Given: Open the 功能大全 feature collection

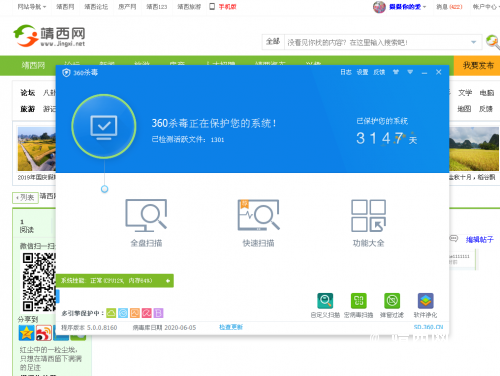Looking at the screenshot, I should [368, 223].
